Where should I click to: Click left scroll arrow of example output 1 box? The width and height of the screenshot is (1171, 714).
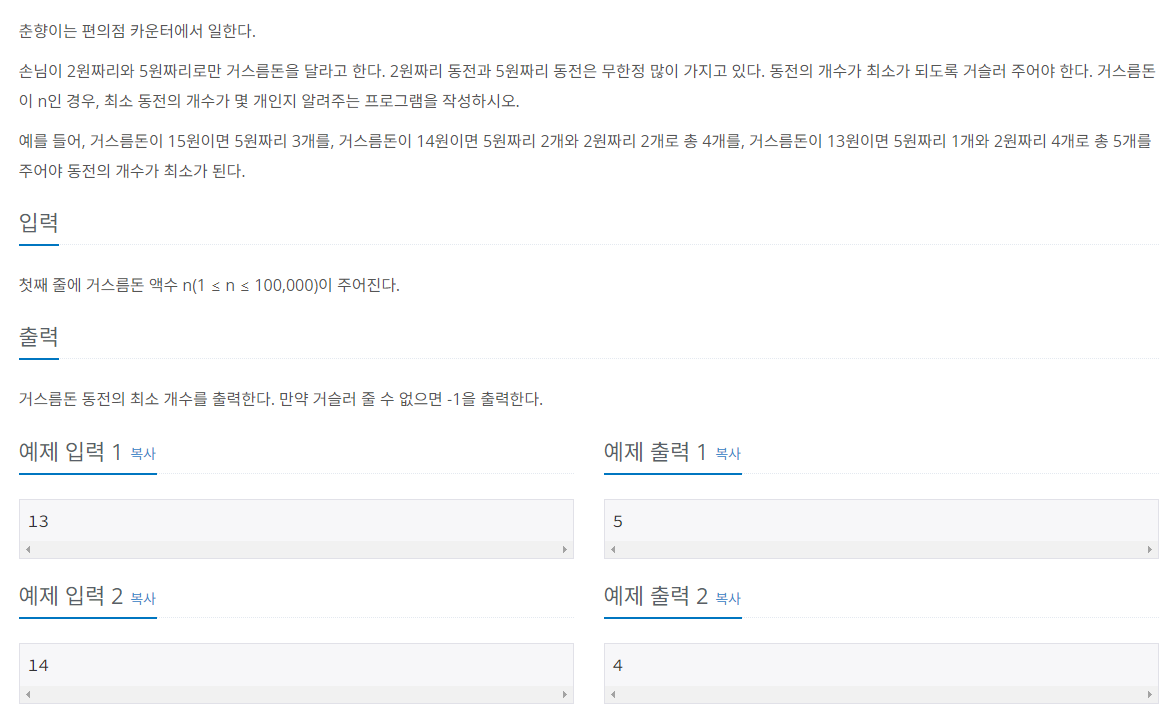point(613,550)
